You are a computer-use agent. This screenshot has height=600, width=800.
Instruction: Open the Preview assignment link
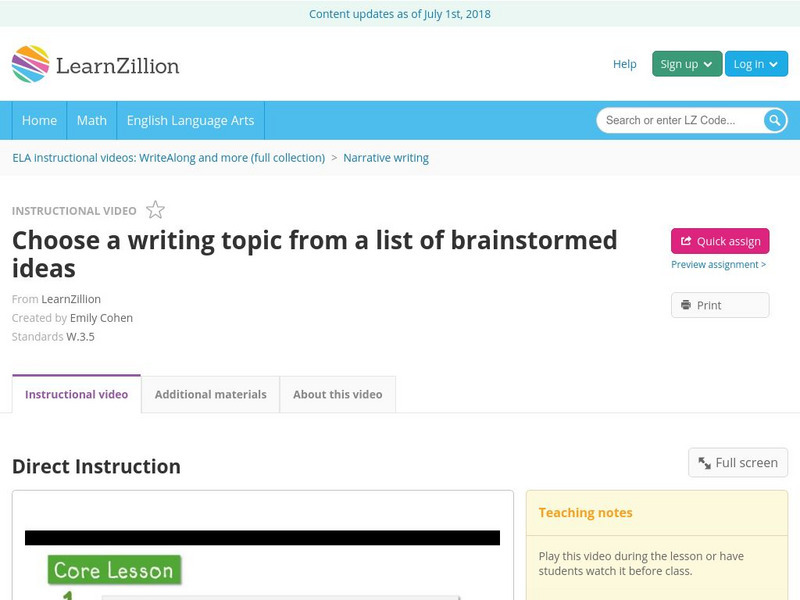click(716, 264)
